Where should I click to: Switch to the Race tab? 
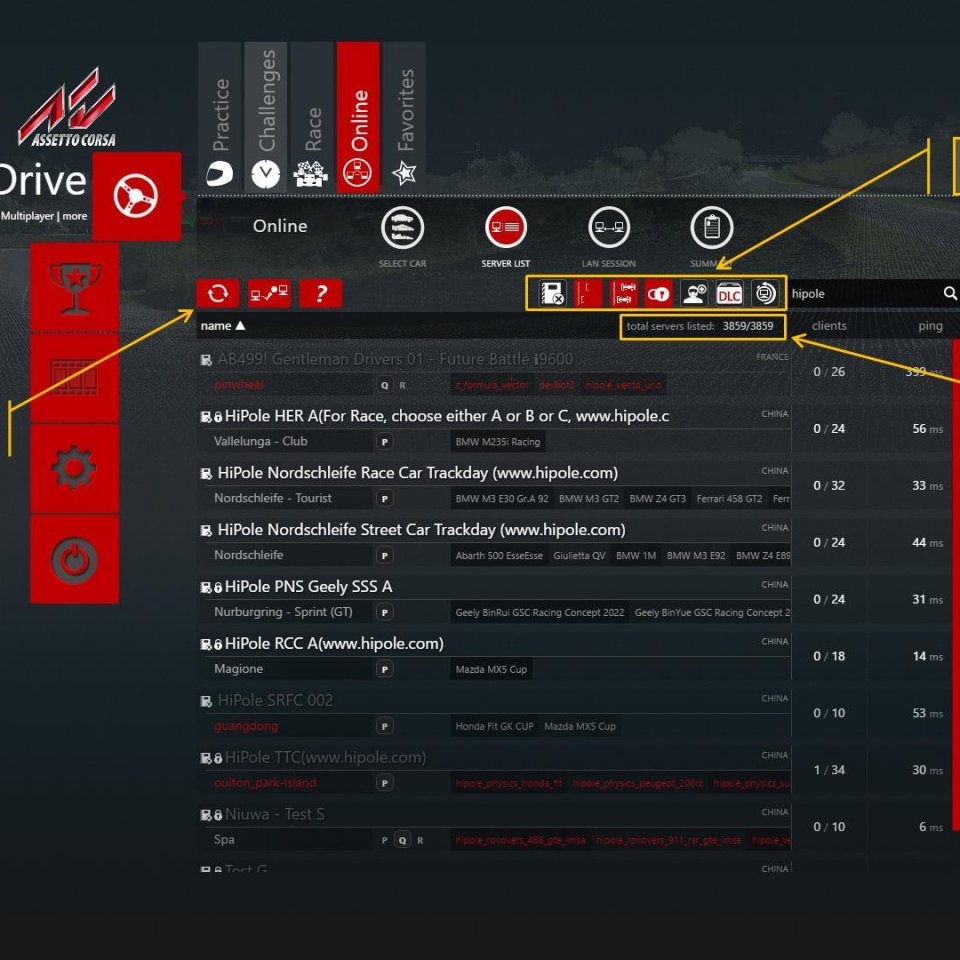[x=312, y=117]
